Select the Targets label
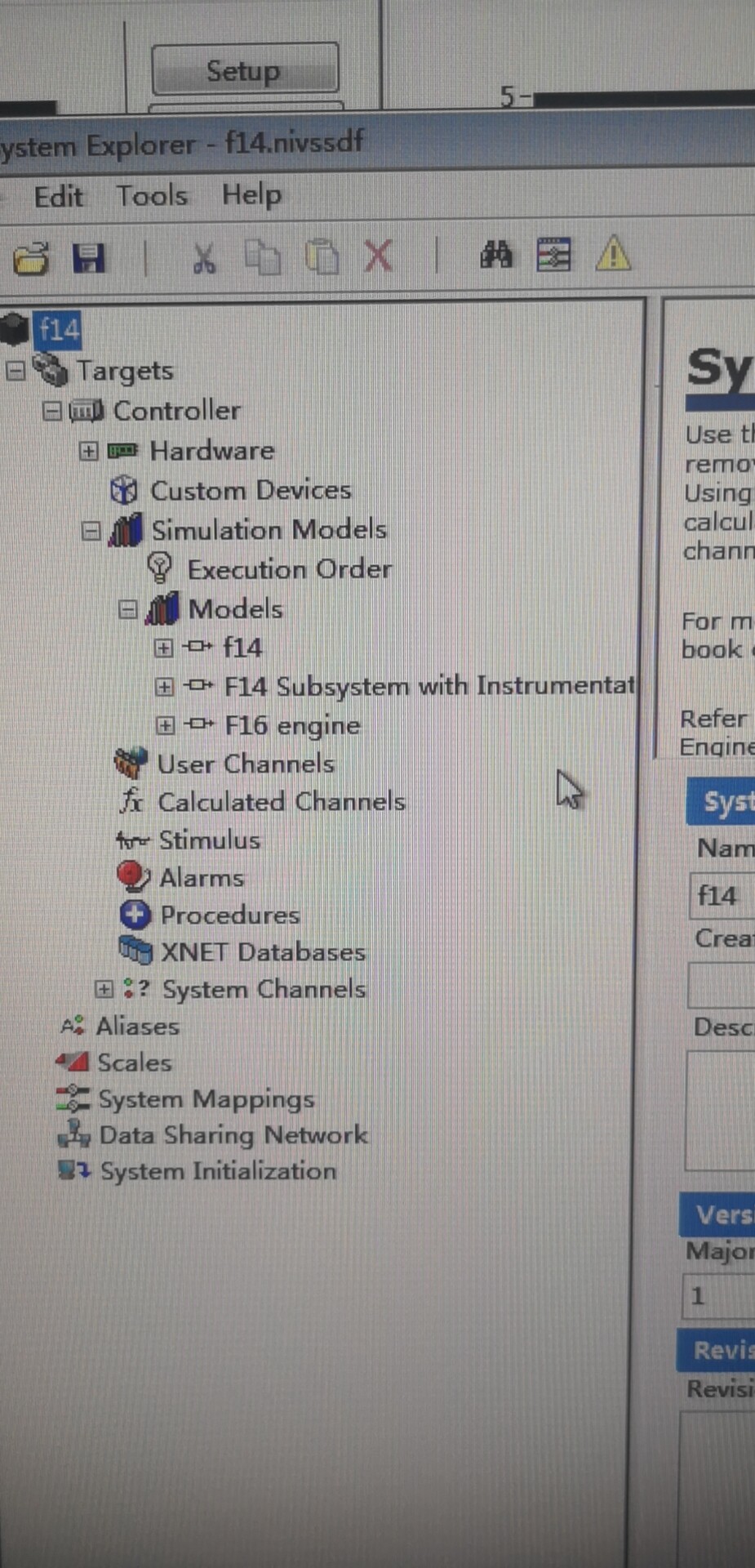755x1568 pixels. [x=125, y=371]
